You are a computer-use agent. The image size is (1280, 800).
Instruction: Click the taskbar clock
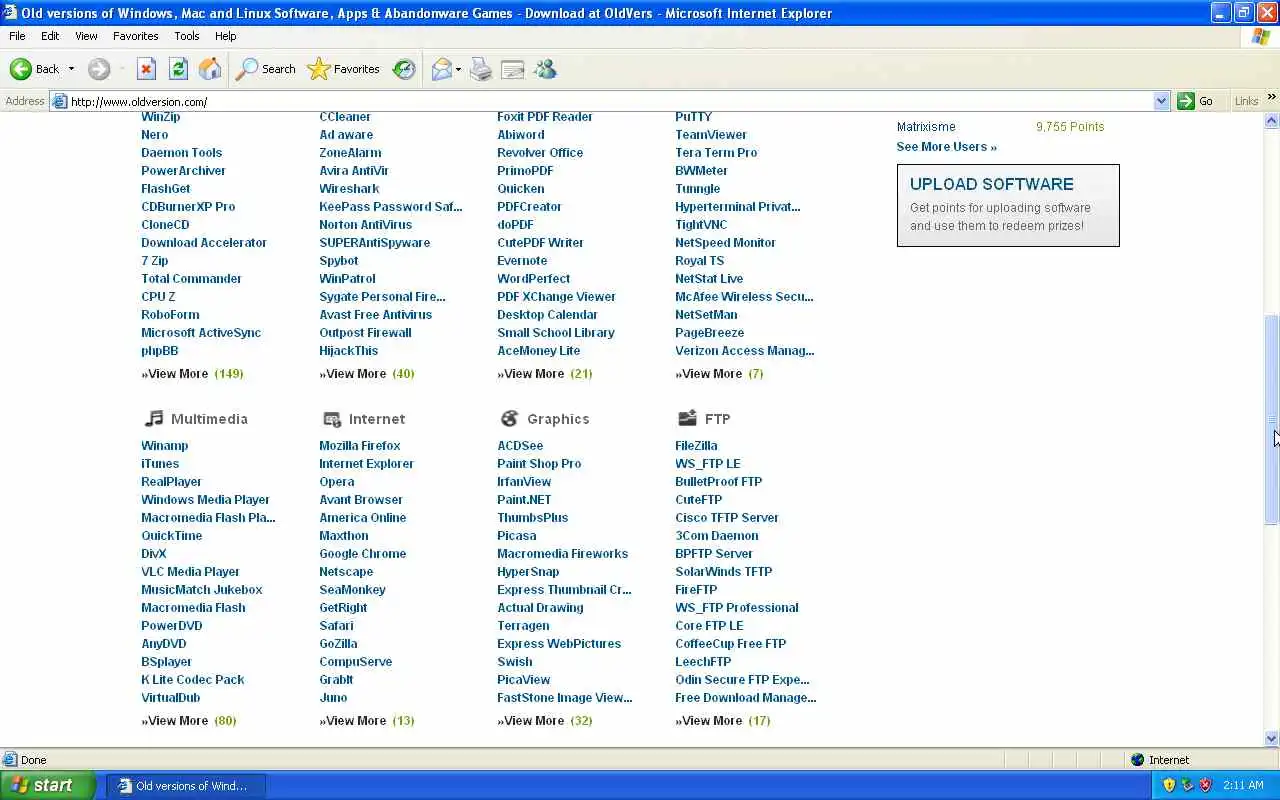coord(1243,785)
